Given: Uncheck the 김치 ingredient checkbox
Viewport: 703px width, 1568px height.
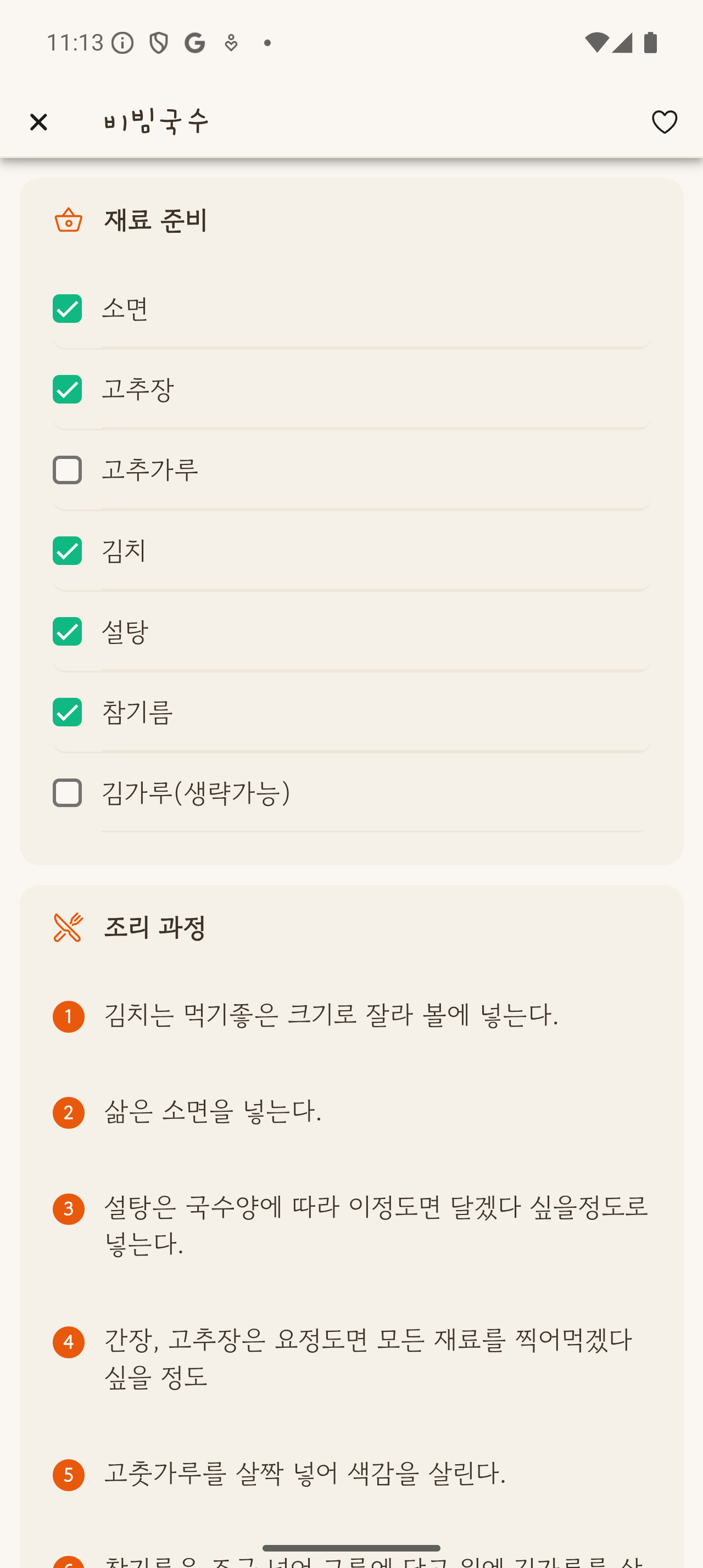Looking at the screenshot, I should click(x=67, y=551).
